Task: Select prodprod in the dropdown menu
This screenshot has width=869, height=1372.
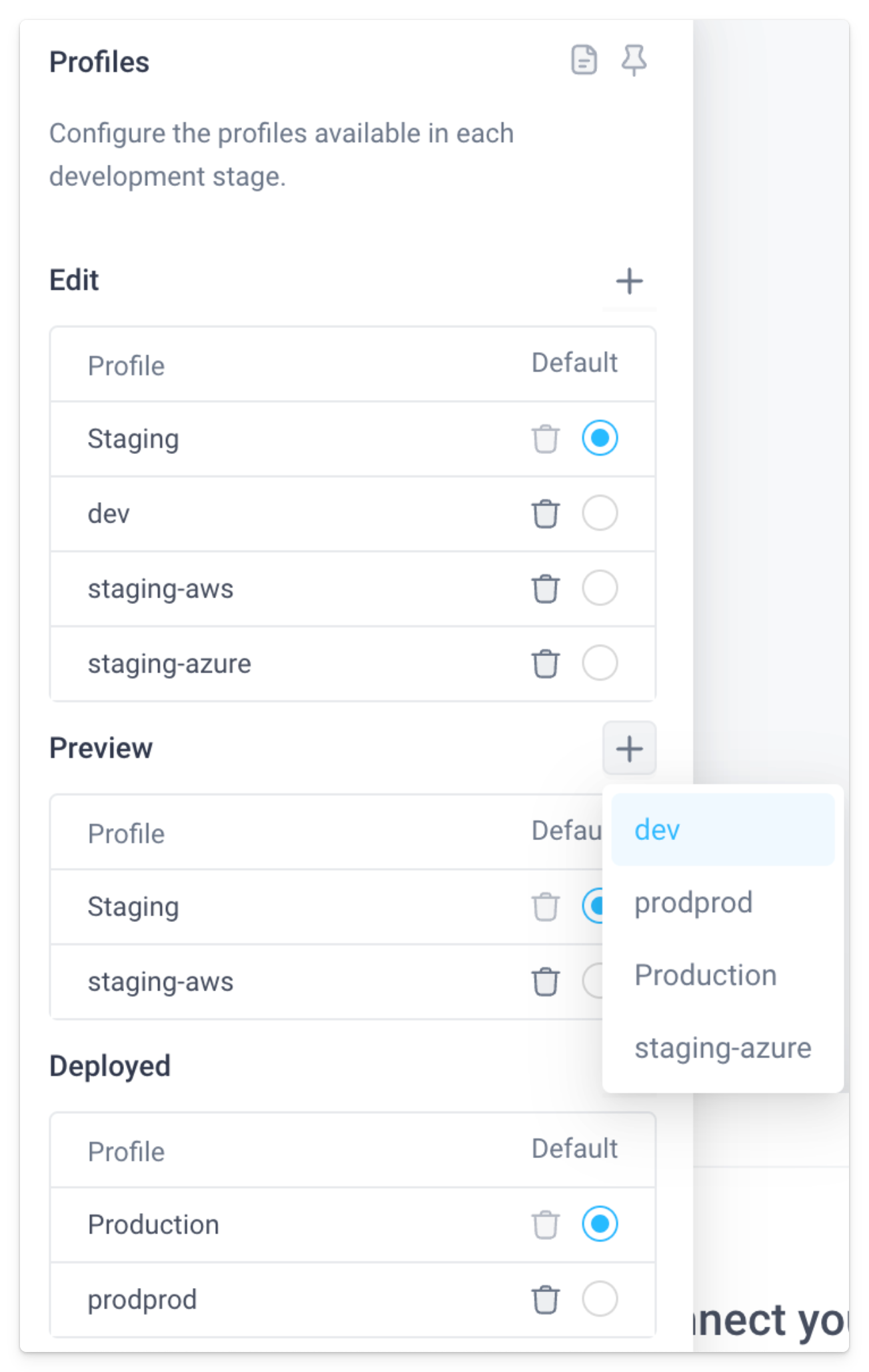Action: tap(693, 903)
